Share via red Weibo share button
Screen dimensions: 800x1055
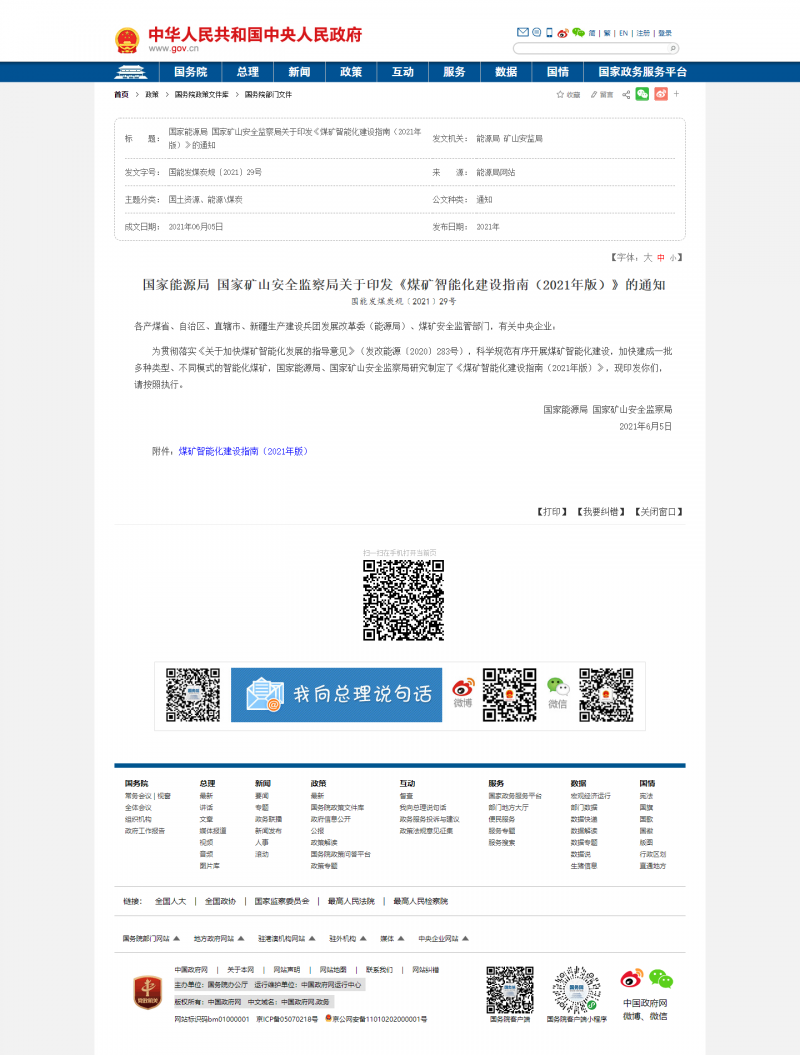pyautogui.click(x=659, y=94)
